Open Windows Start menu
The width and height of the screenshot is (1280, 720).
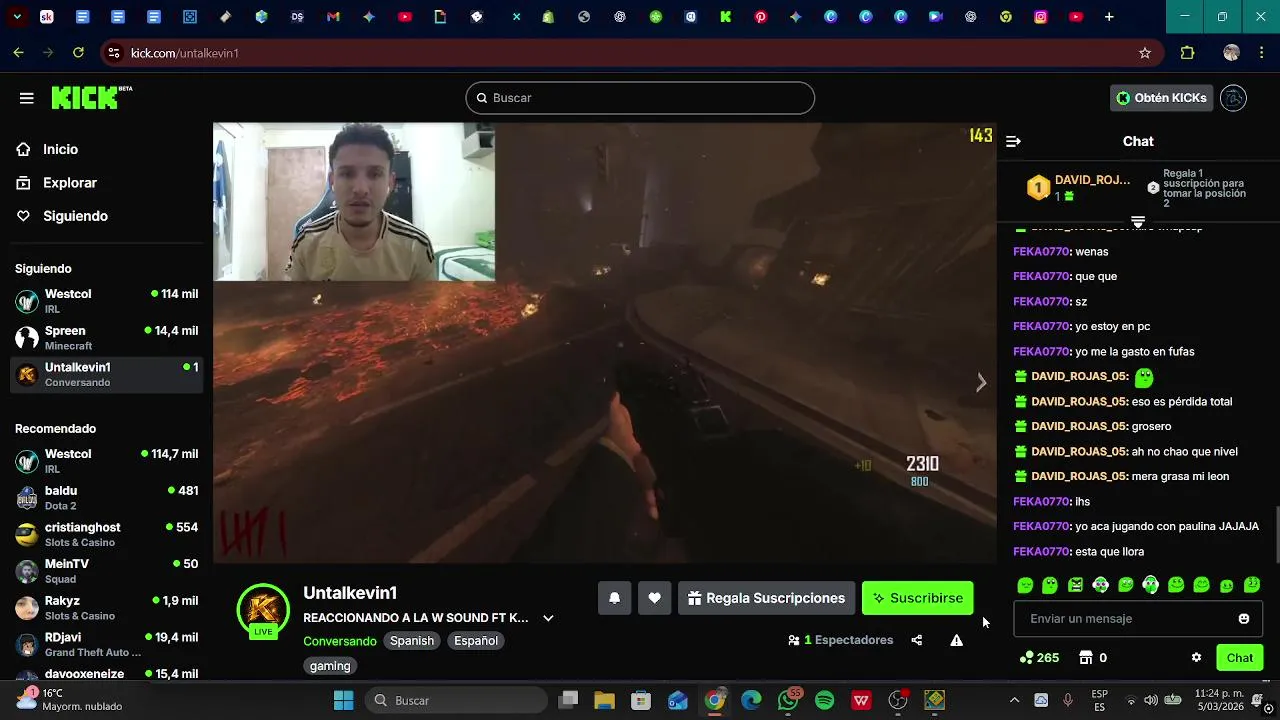[343, 700]
